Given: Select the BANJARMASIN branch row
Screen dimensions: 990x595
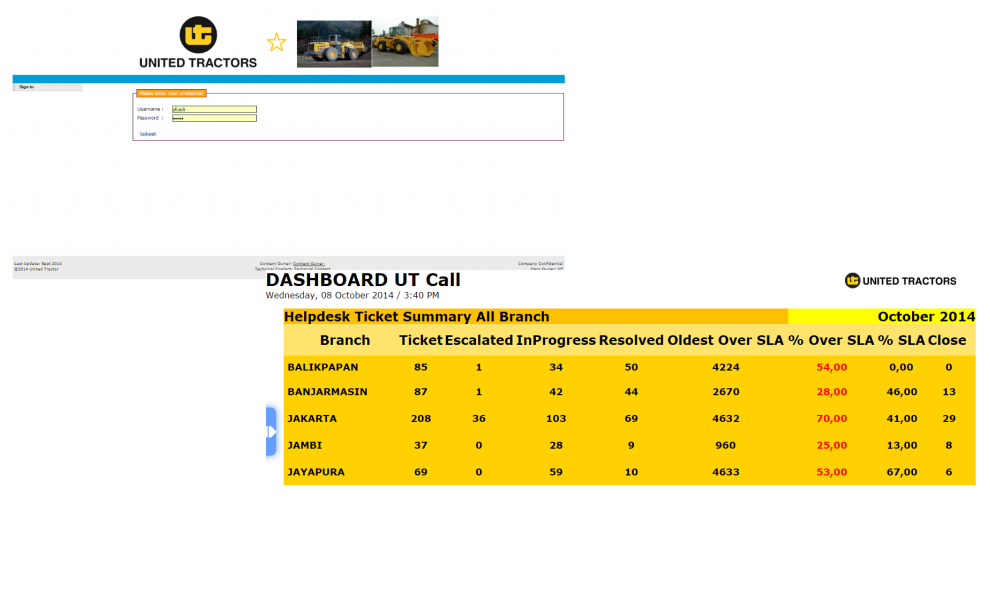Looking at the screenshot, I should (x=629, y=392).
